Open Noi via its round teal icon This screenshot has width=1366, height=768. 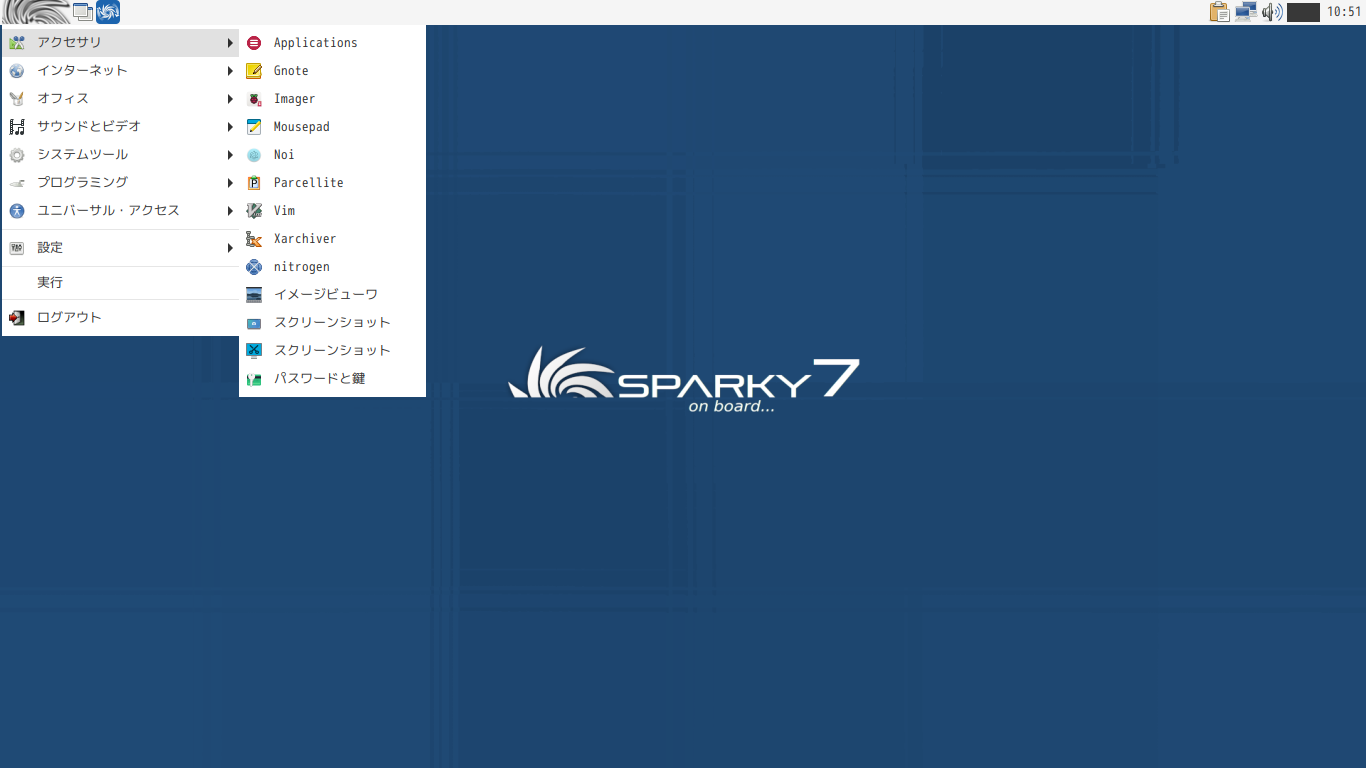tap(254, 155)
